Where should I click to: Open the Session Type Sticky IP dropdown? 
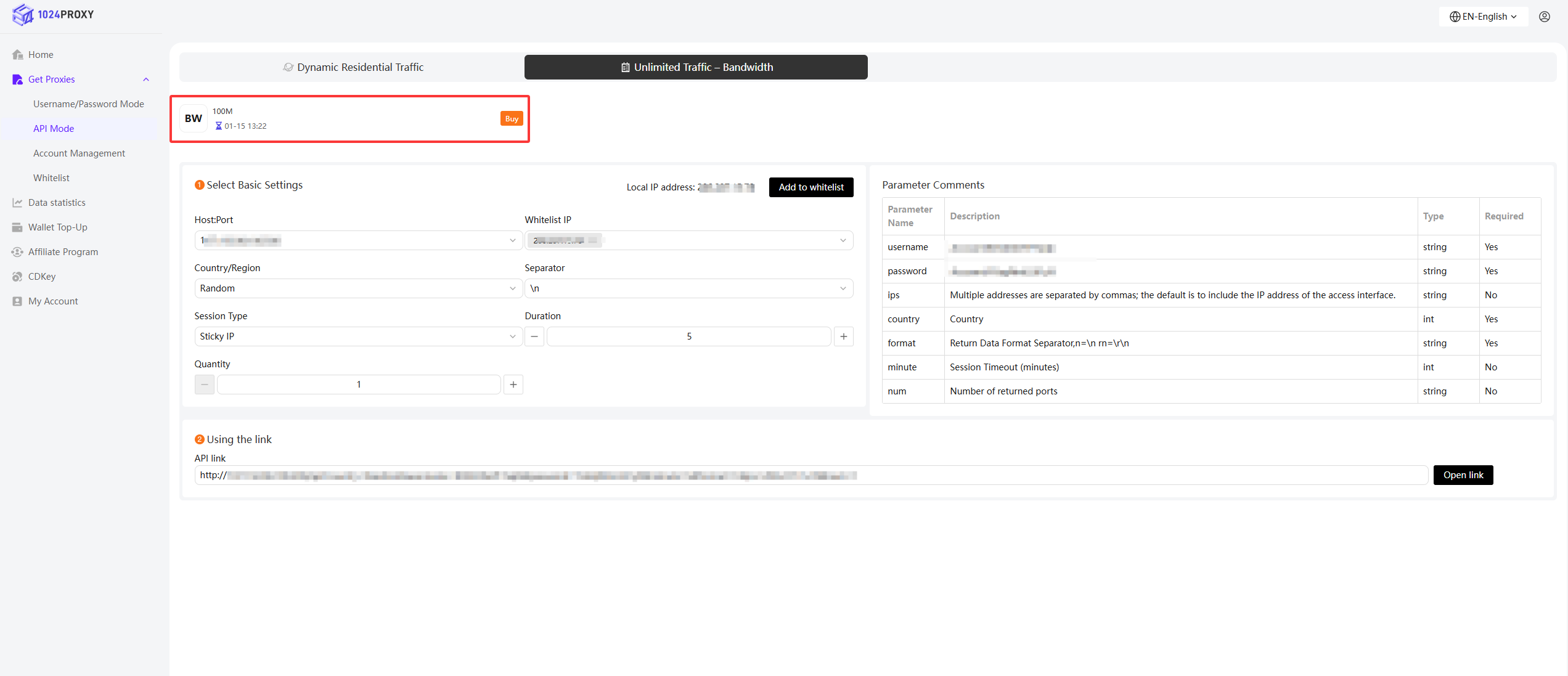coord(357,336)
